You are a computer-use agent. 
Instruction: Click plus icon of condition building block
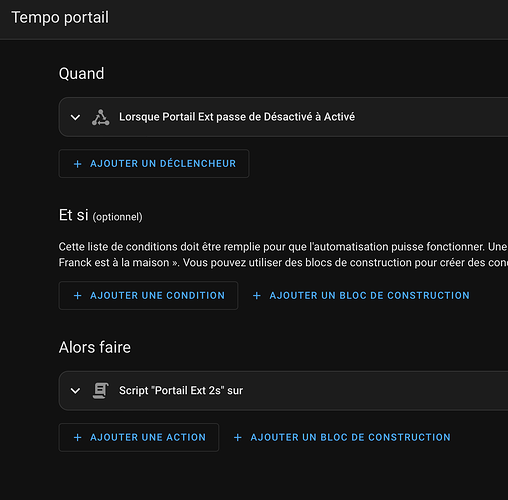tap(257, 296)
